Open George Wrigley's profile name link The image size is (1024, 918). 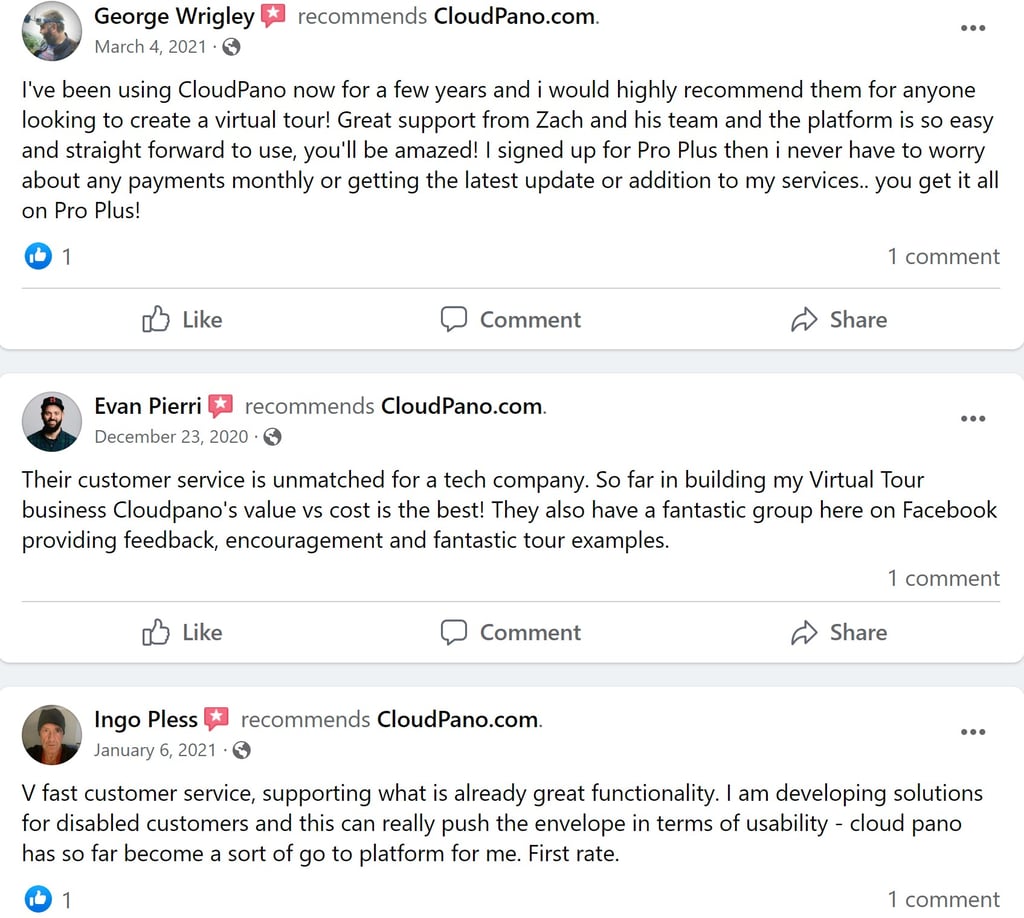(x=174, y=16)
